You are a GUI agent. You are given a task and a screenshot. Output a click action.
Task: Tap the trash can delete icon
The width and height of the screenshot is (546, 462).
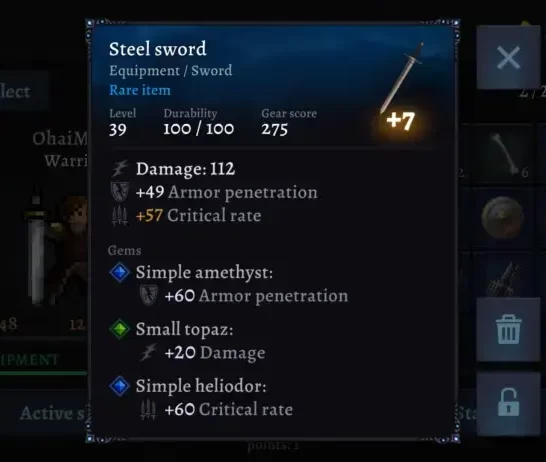point(508,329)
